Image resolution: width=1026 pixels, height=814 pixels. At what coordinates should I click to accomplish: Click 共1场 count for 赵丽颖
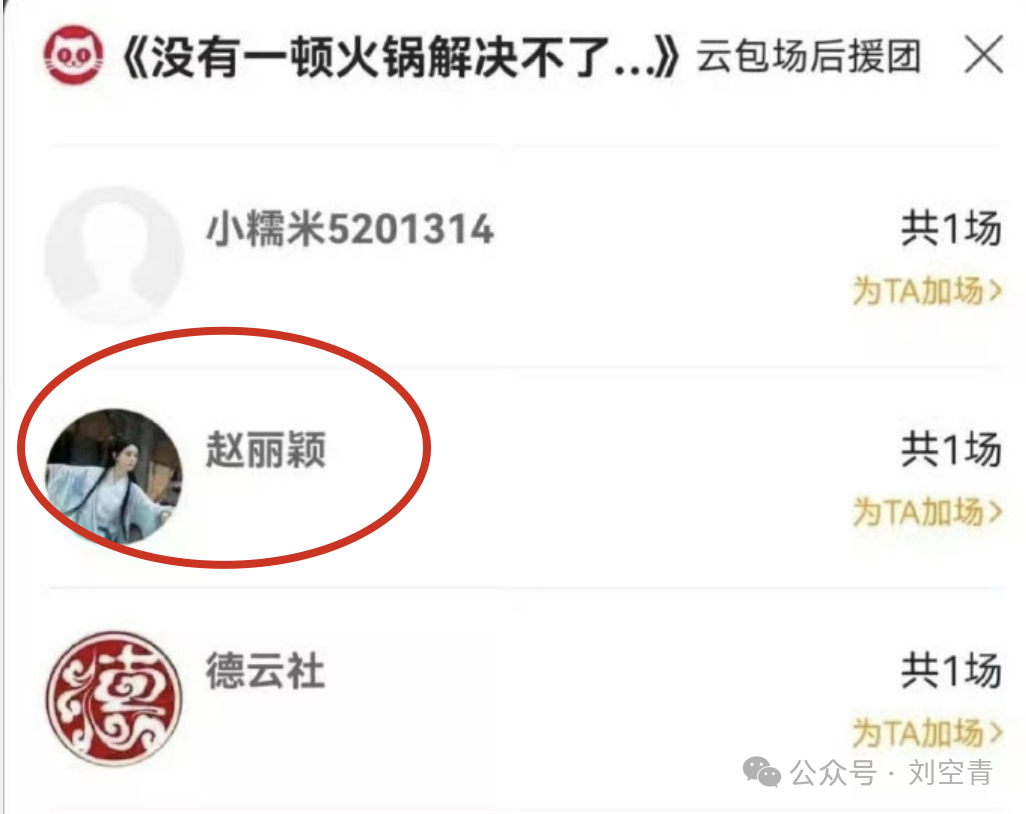pos(951,450)
